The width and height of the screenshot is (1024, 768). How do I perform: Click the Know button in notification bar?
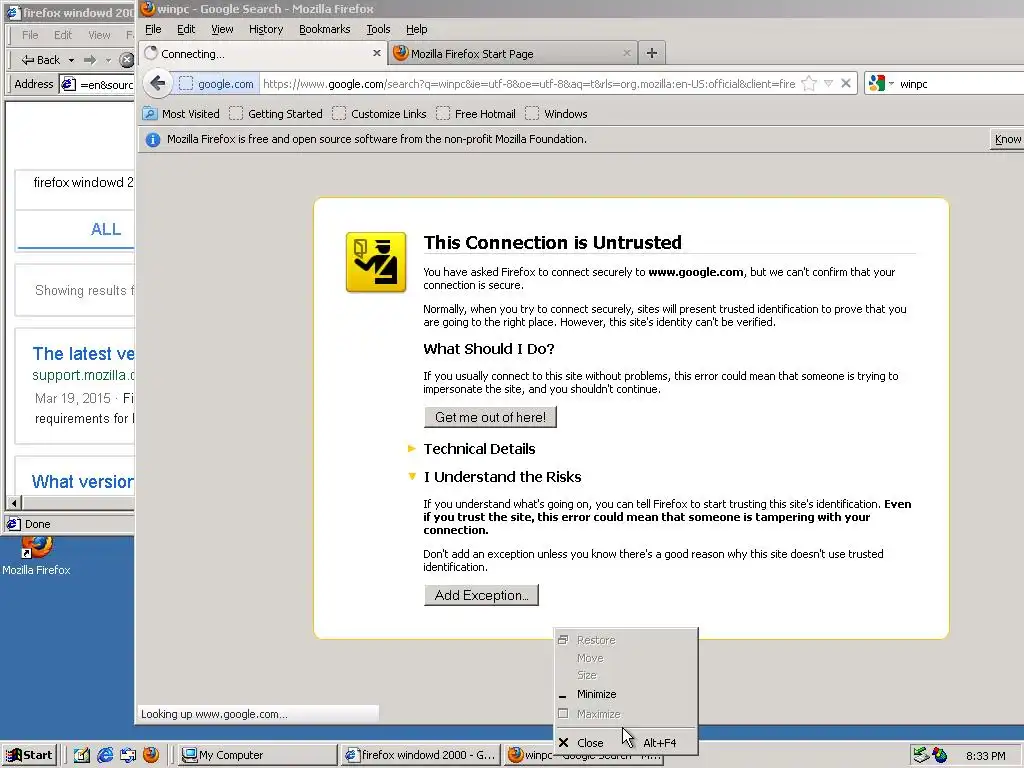(1007, 139)
